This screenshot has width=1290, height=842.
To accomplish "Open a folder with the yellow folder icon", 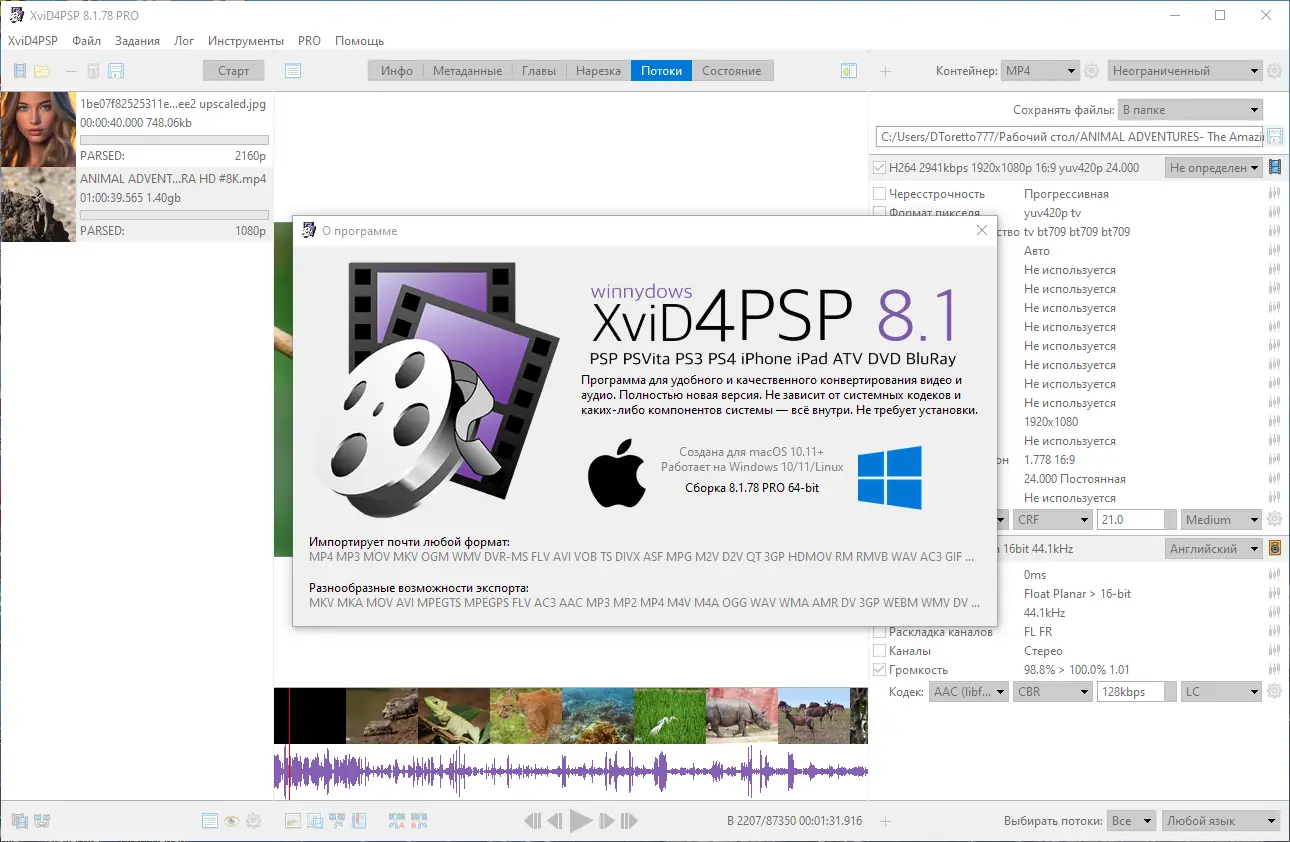I will 42,71.
